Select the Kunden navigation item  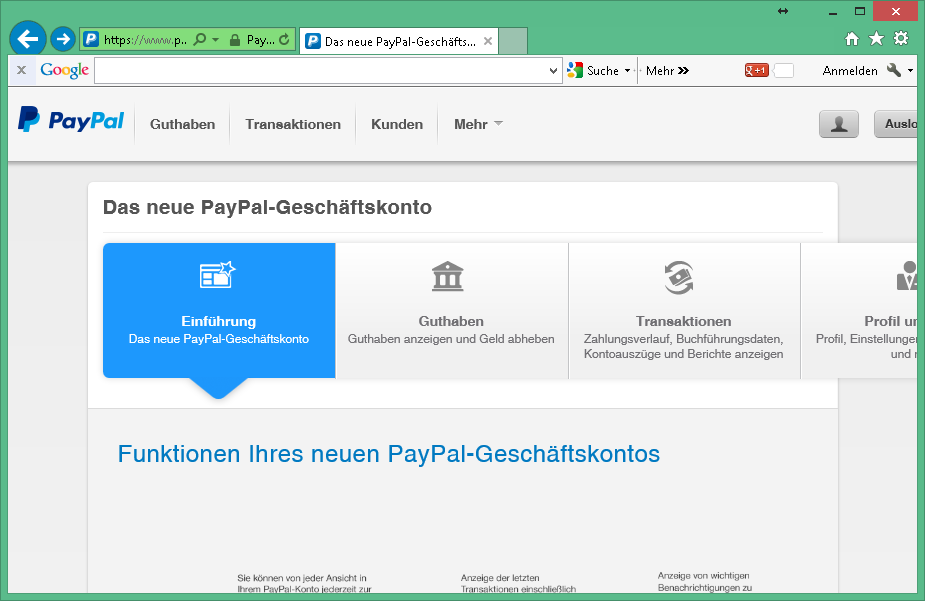[397, 124]
